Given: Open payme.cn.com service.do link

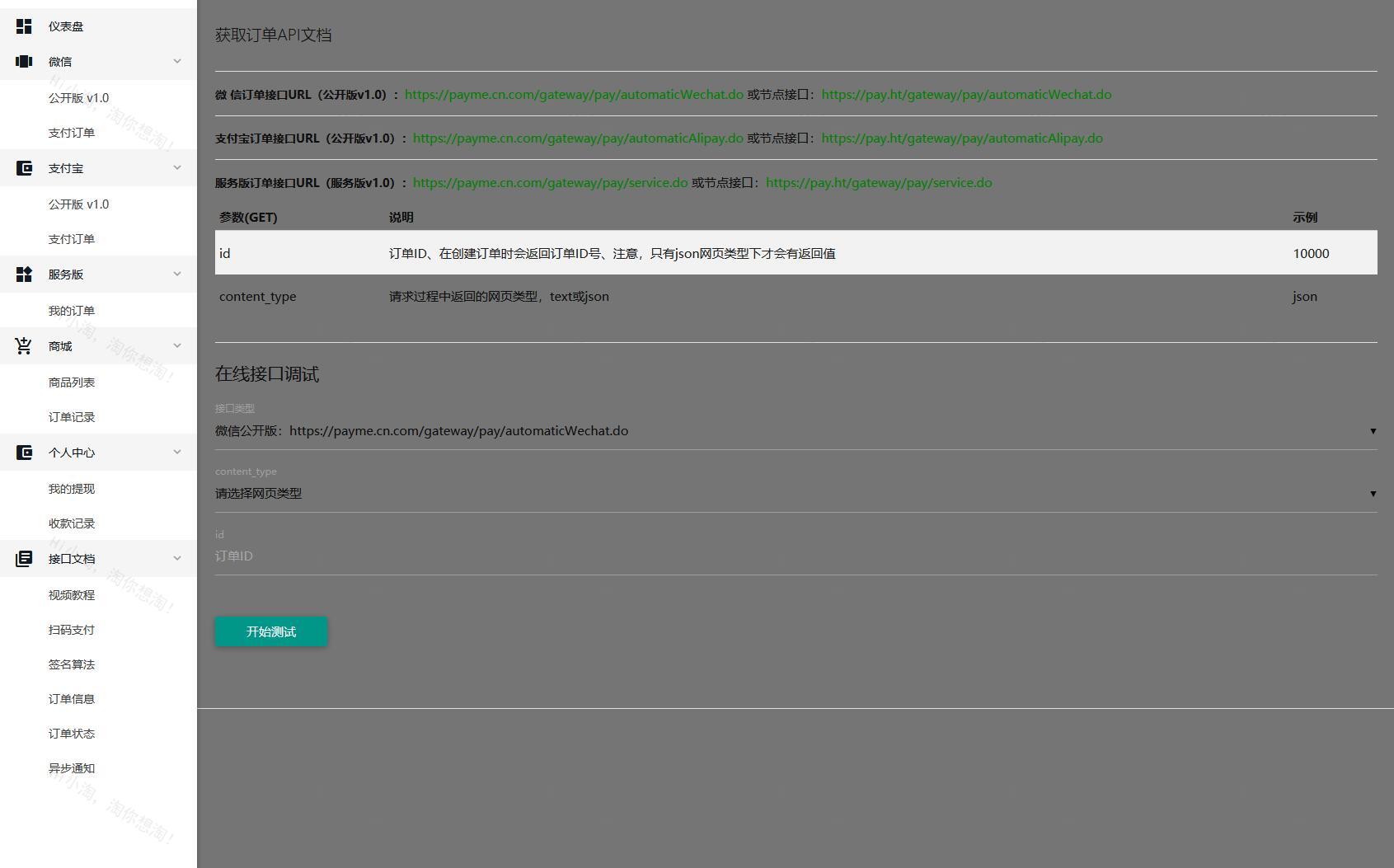Looking at the screenshot, I should [x=550, y=183].
